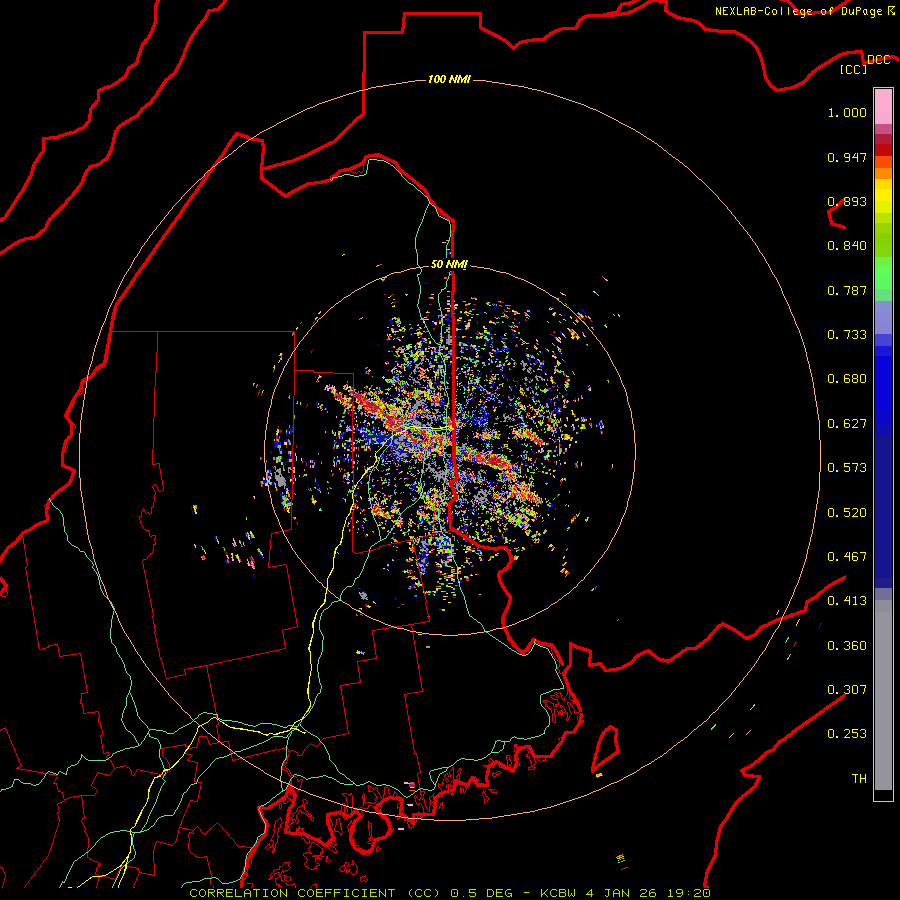Pick the lavender color bar segment
Viewport: 900px width, 900px height.
(x=883, y=318)
